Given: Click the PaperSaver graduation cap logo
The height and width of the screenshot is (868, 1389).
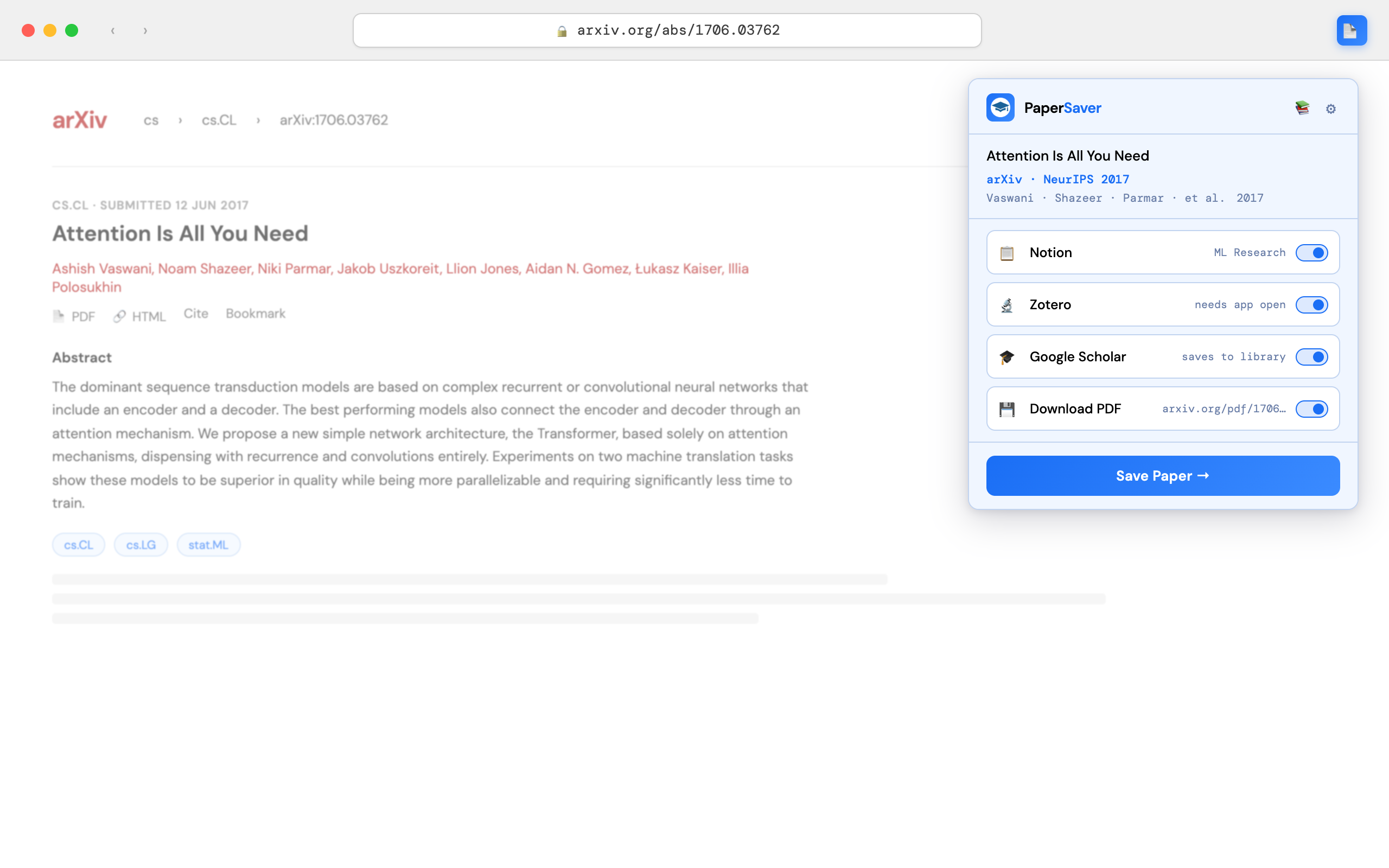Looking at the screenshot, I should [1000, 108].
